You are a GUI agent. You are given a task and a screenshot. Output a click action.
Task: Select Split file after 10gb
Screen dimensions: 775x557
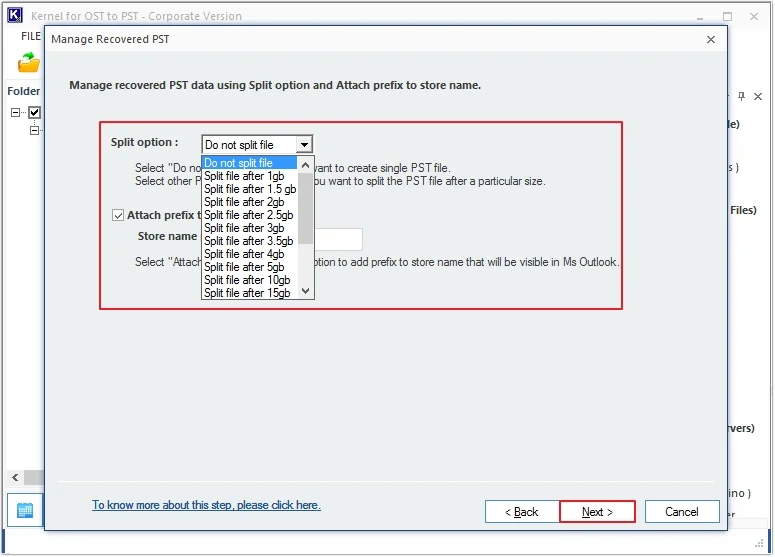(250, 280)
